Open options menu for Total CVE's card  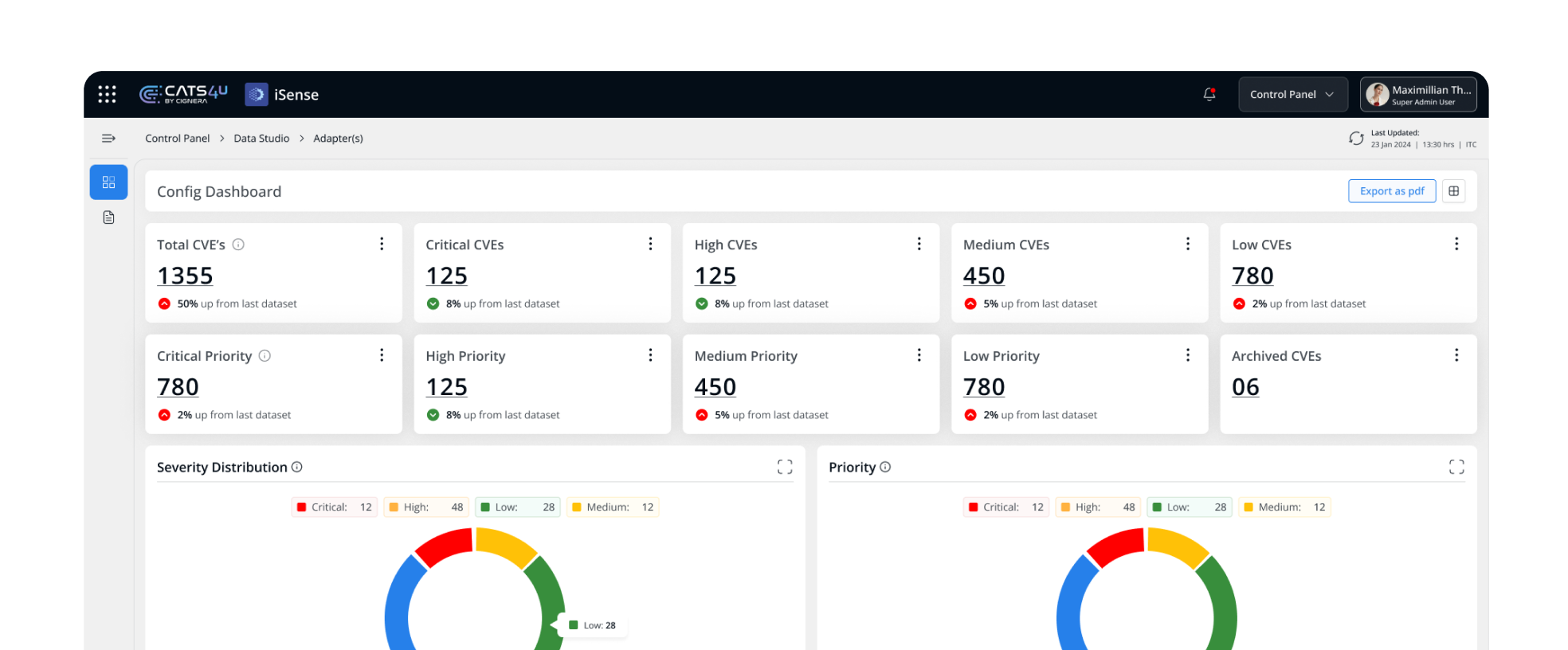pos(382,244)
